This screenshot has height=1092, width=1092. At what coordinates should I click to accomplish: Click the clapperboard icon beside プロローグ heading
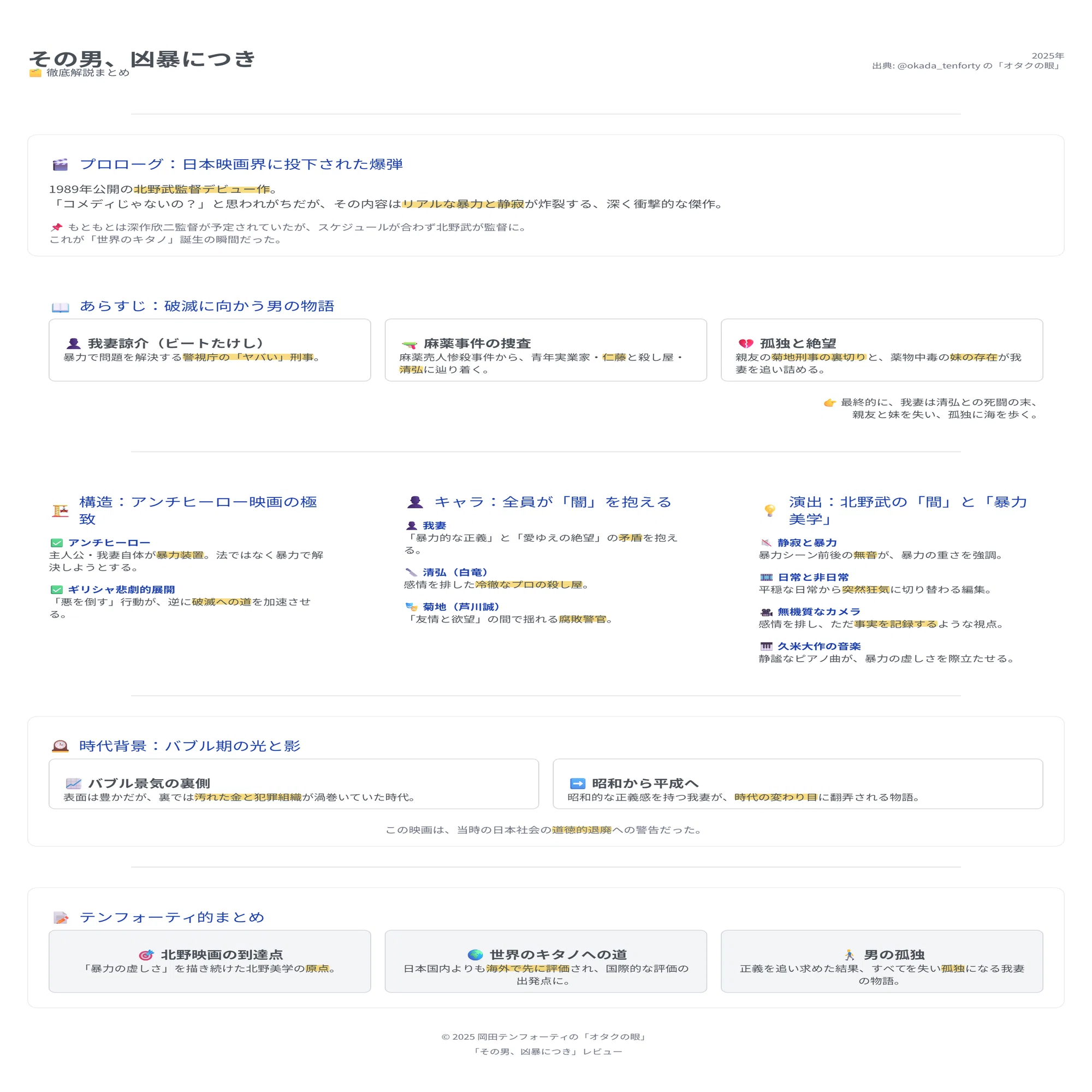coord(61,164)
